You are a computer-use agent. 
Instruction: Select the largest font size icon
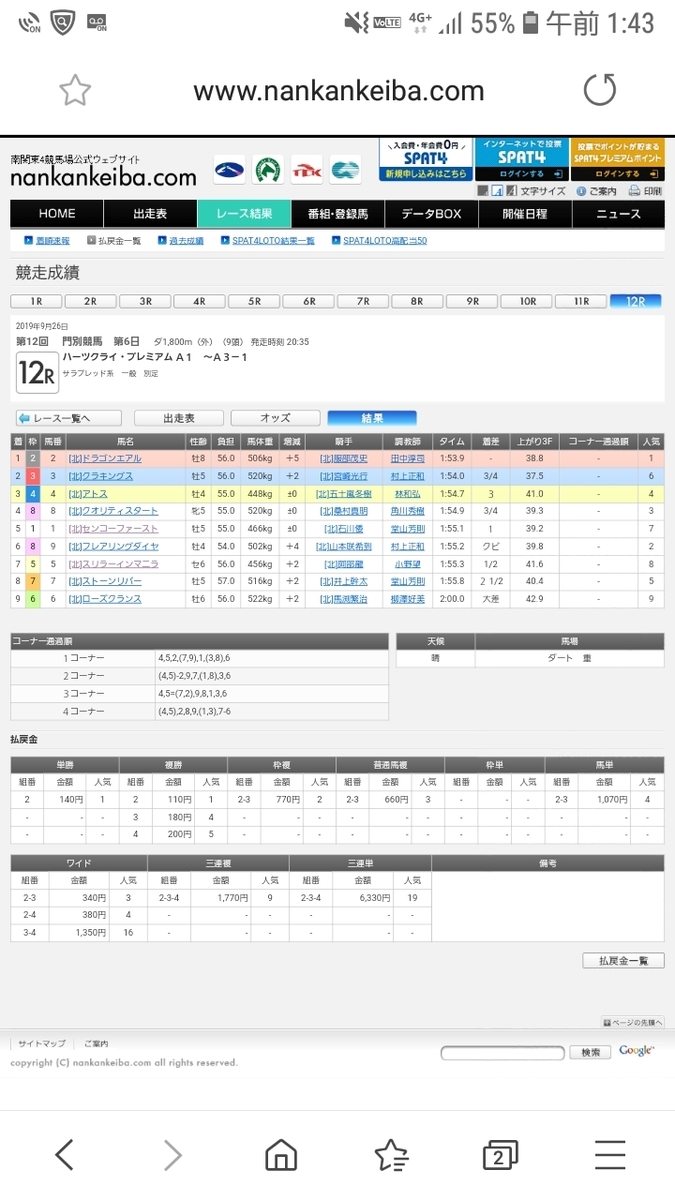click(x=510, y=190)
